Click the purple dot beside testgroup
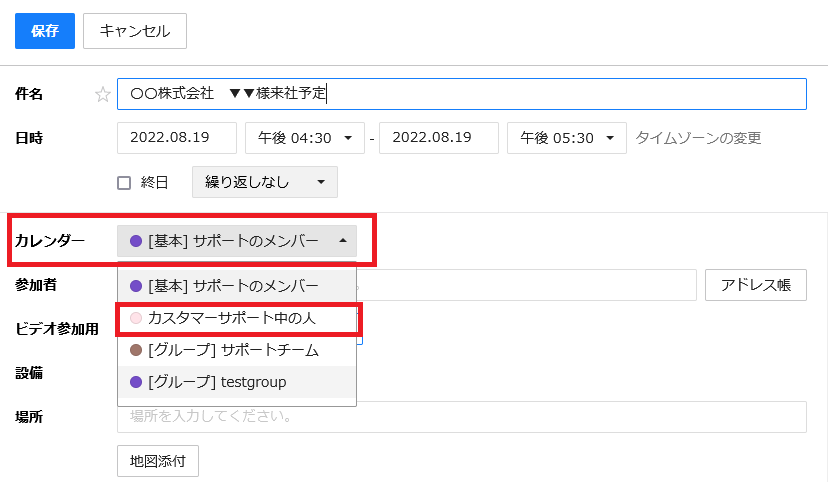The width and height of the screenshot is (828, 482). (x=136, y=382)
